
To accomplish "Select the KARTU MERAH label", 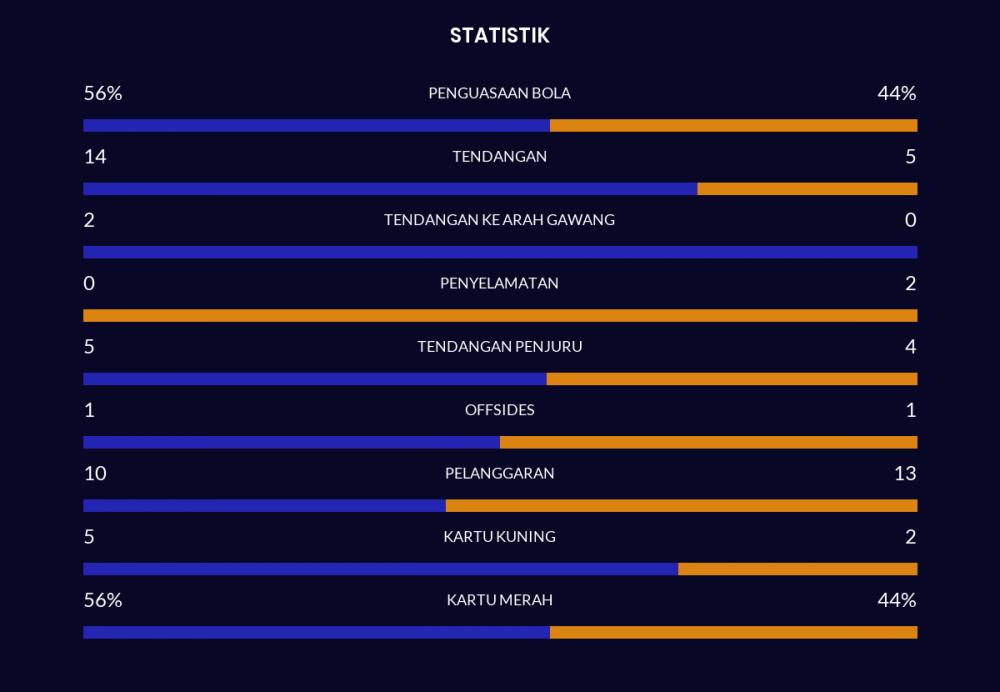I will point(499,600).
